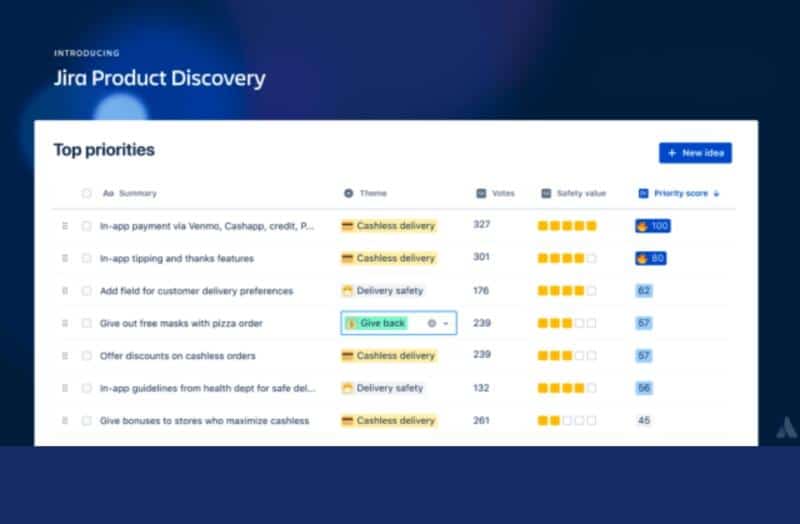Viewport: 800px width, 524px height.
Task: Open idea Give out free masks with pizza order
Action: 181,323
